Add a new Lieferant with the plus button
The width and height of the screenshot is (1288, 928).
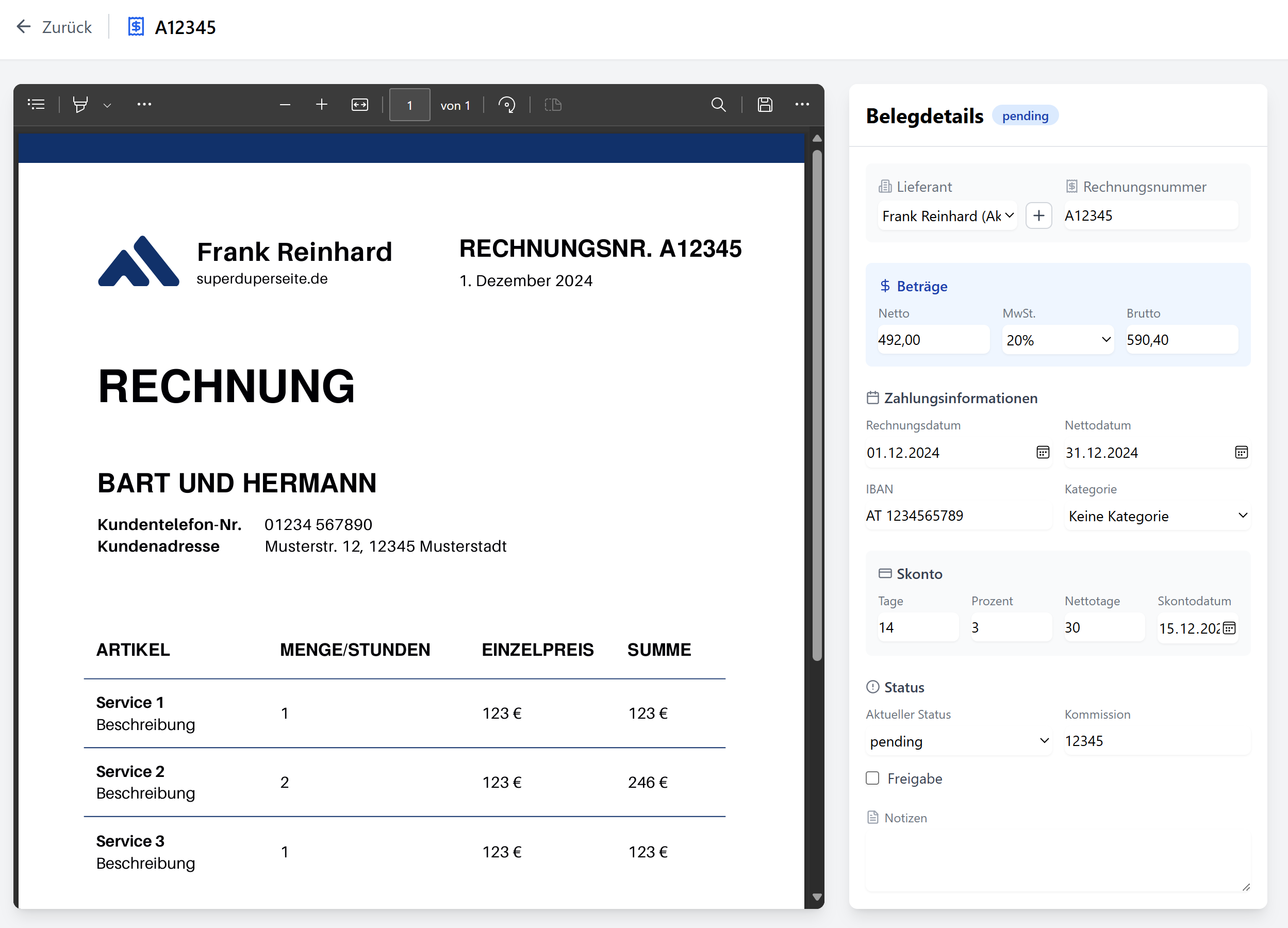[1038, 216]
